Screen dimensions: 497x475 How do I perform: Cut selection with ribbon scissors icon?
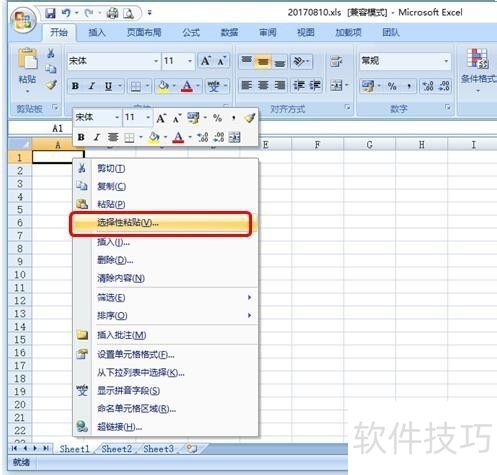click(51, 53)
